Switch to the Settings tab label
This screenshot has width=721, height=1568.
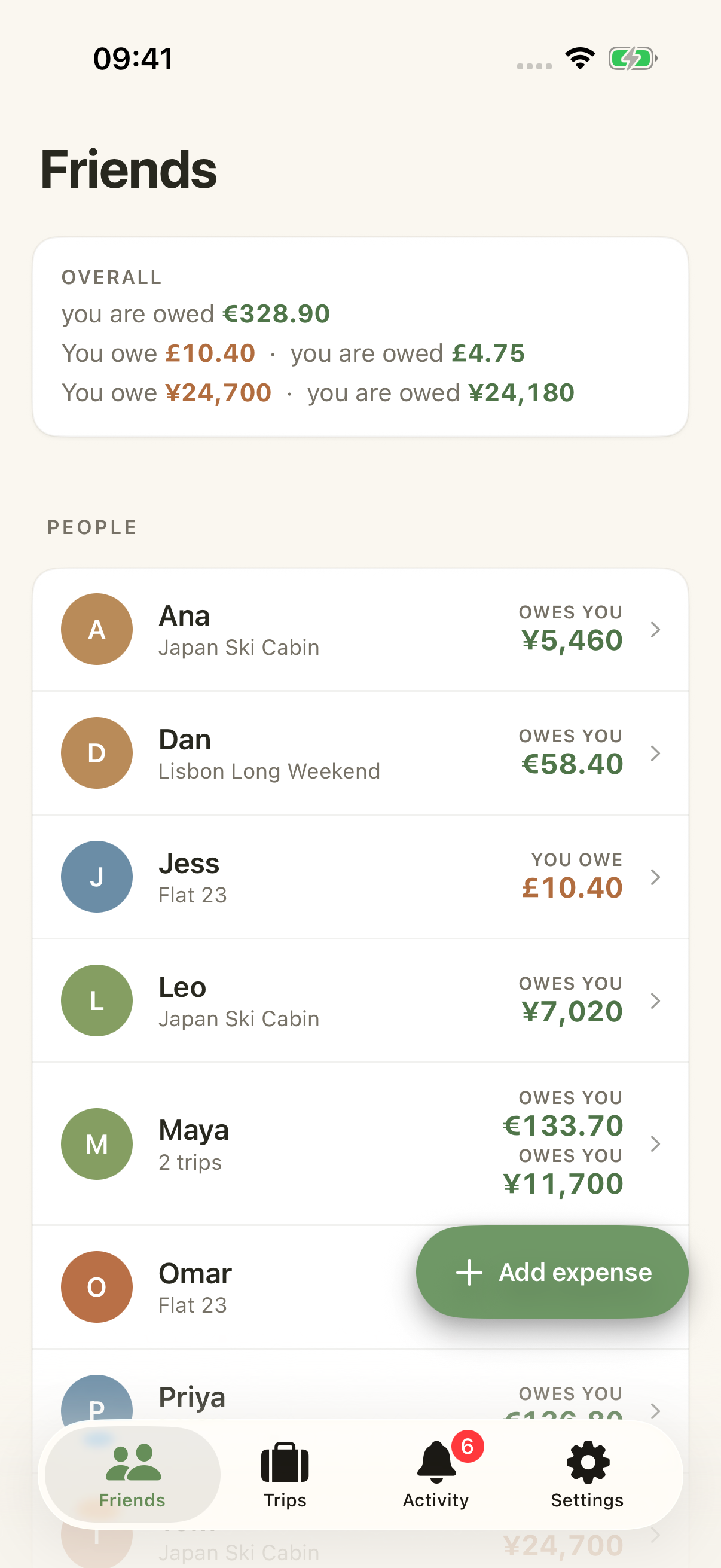[587, 1500]
